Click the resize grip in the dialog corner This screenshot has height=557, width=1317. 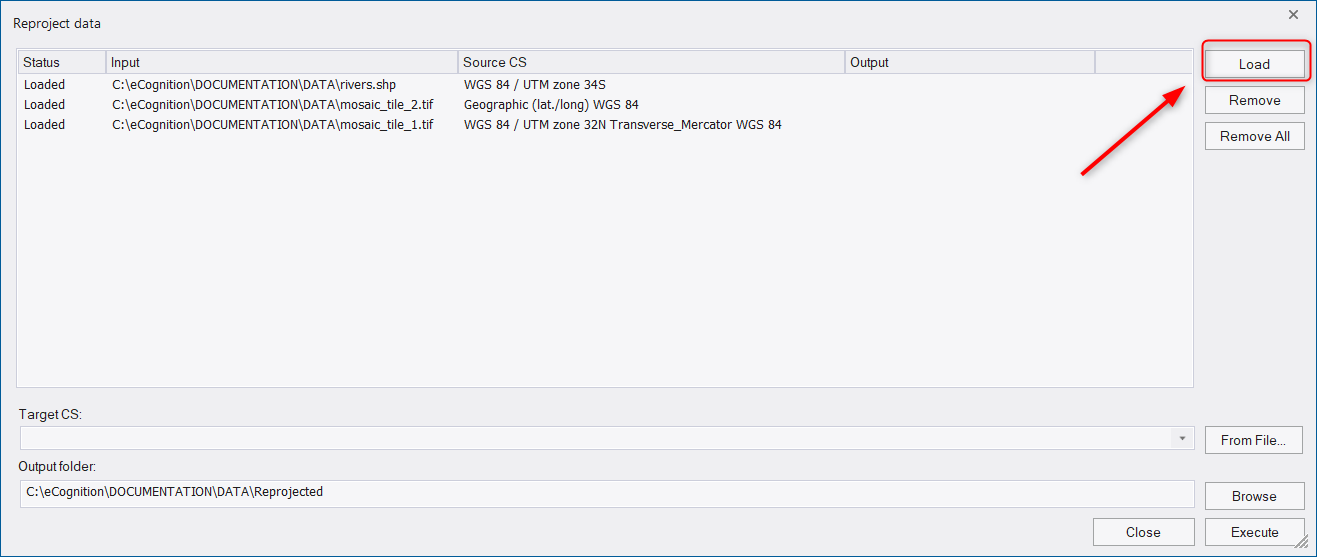(1303, 542)
